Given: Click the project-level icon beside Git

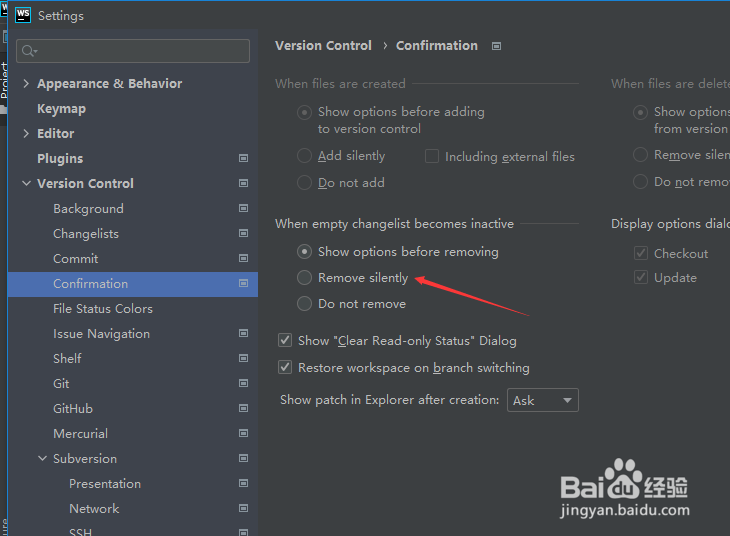Looking at the screenshot, I should coord(243,384).
